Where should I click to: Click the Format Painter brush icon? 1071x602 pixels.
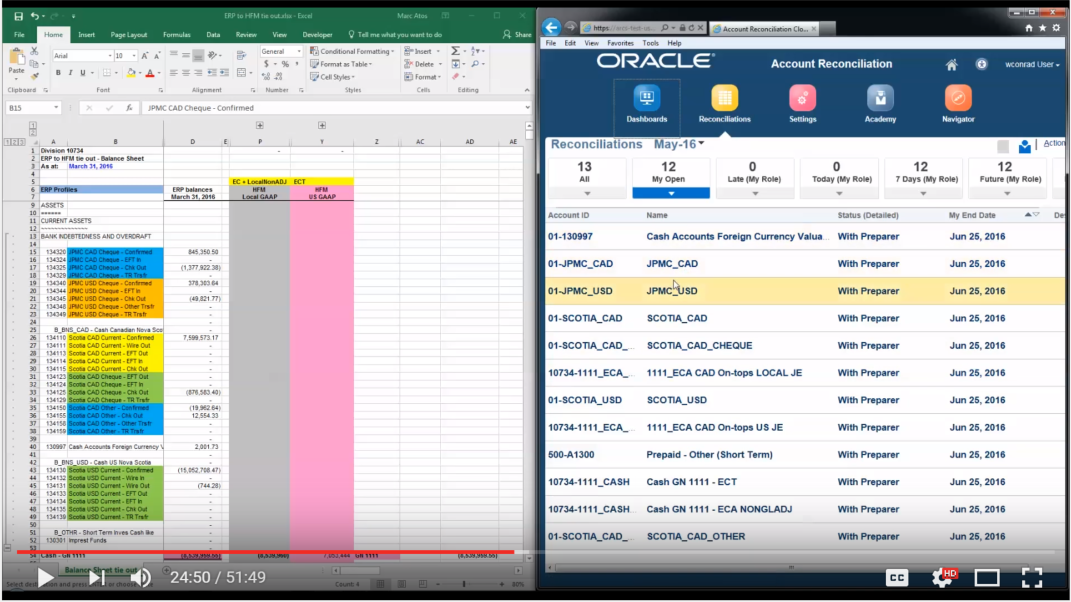click(34, 77)
